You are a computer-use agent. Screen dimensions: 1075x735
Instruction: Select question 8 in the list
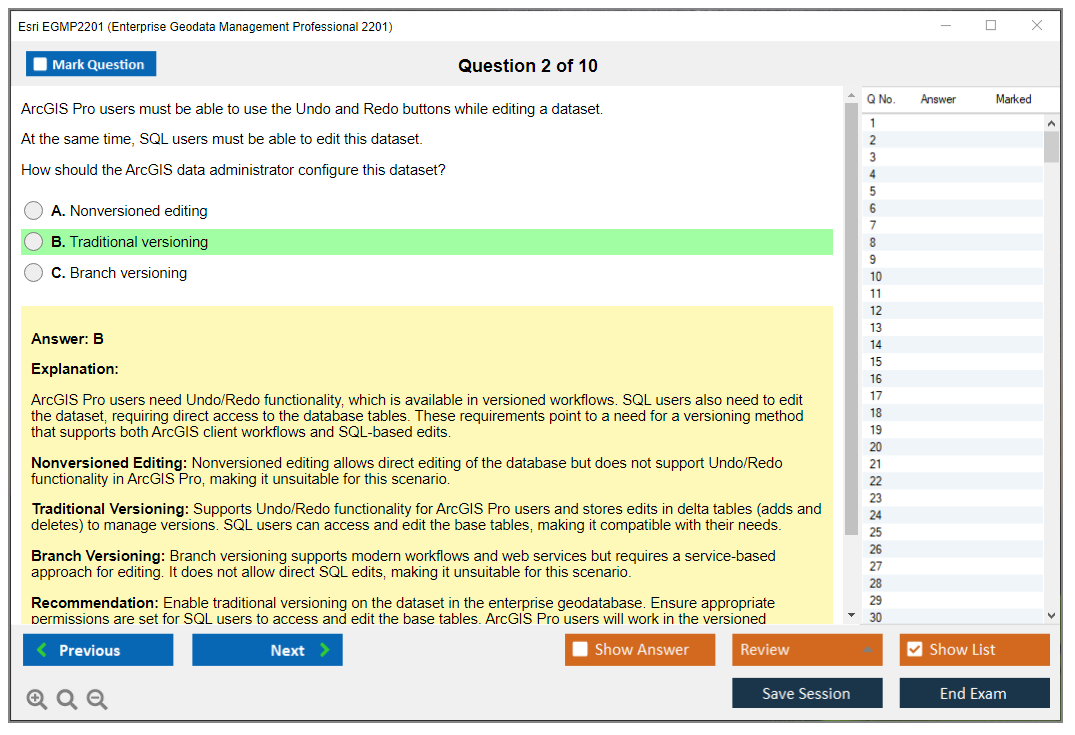pyautogui.click(x=953, y=242)
